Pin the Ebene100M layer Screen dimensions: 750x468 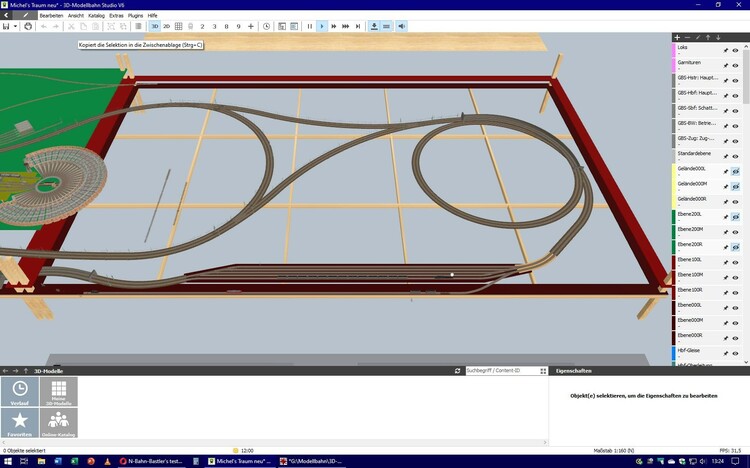726,278
